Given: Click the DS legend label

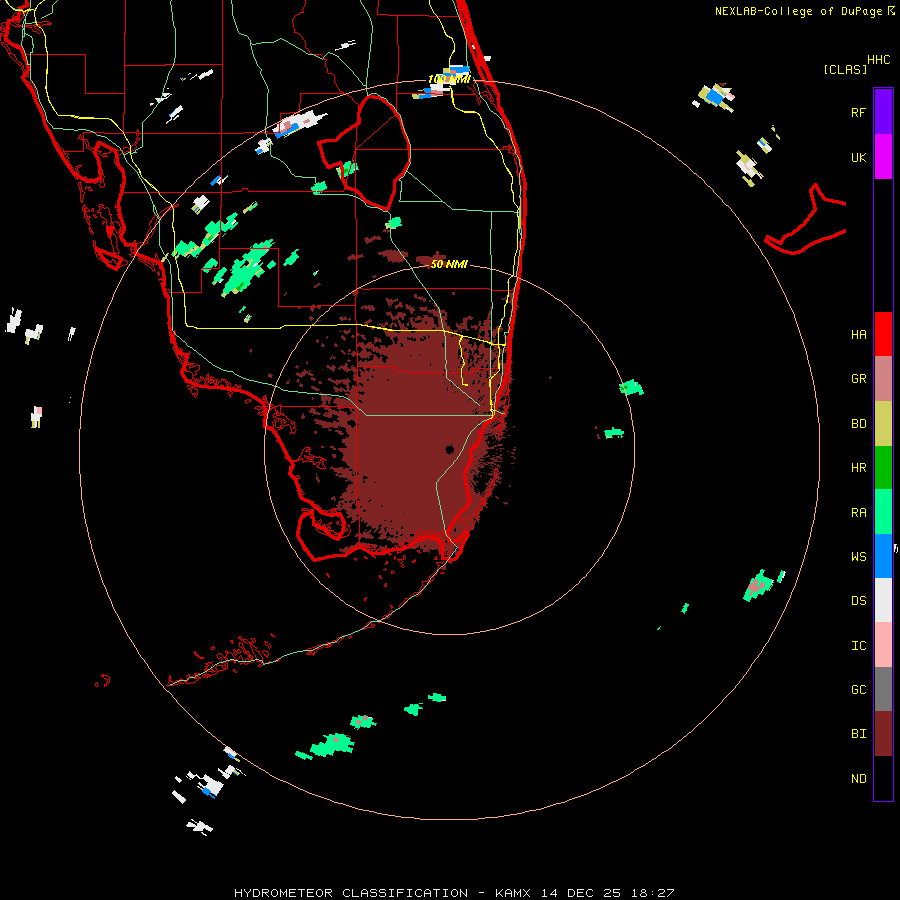Looking at the screenshot, I should (858, 601).
